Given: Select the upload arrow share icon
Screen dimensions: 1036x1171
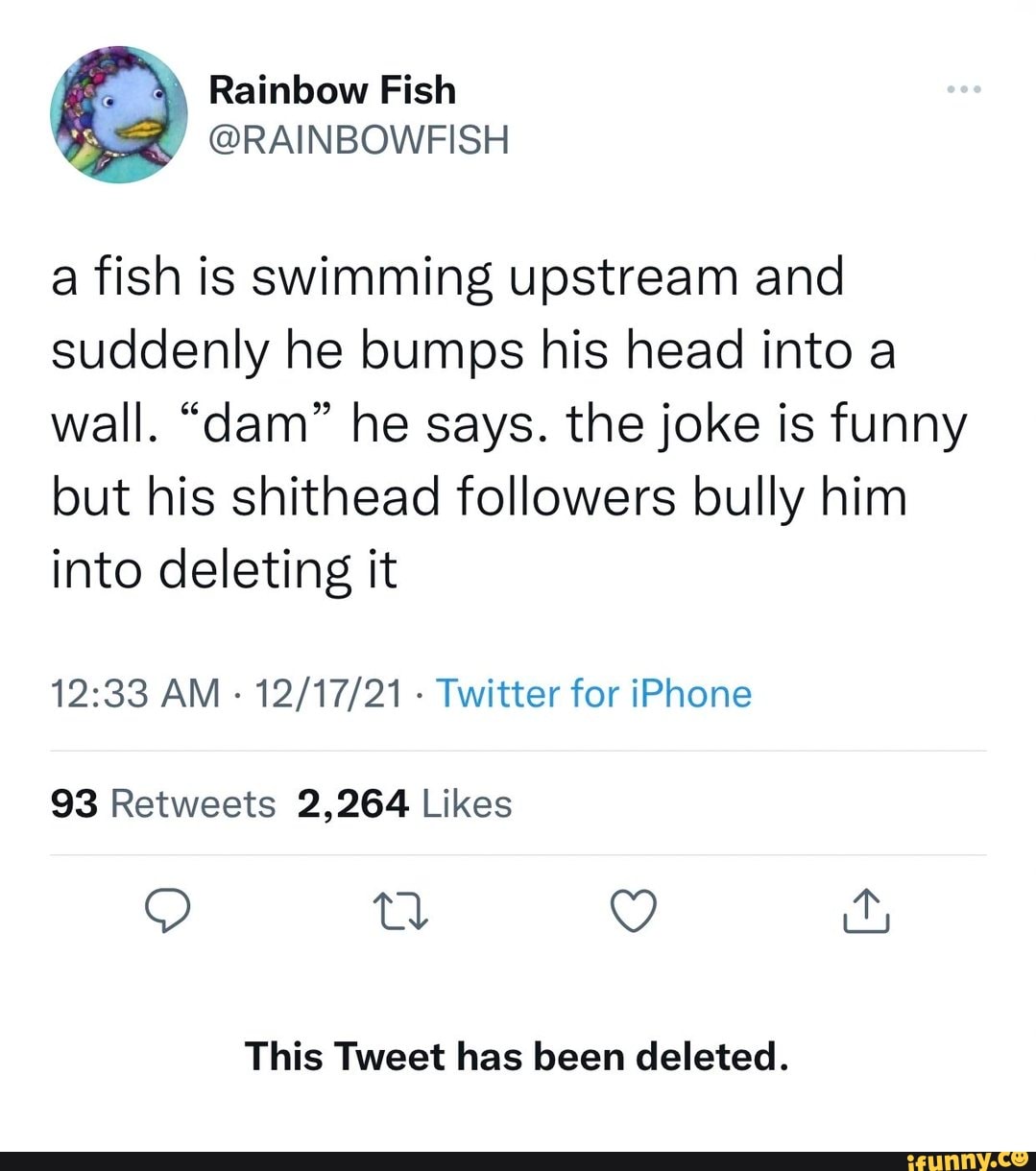Looking at the screenshot, I should [865, 913].
